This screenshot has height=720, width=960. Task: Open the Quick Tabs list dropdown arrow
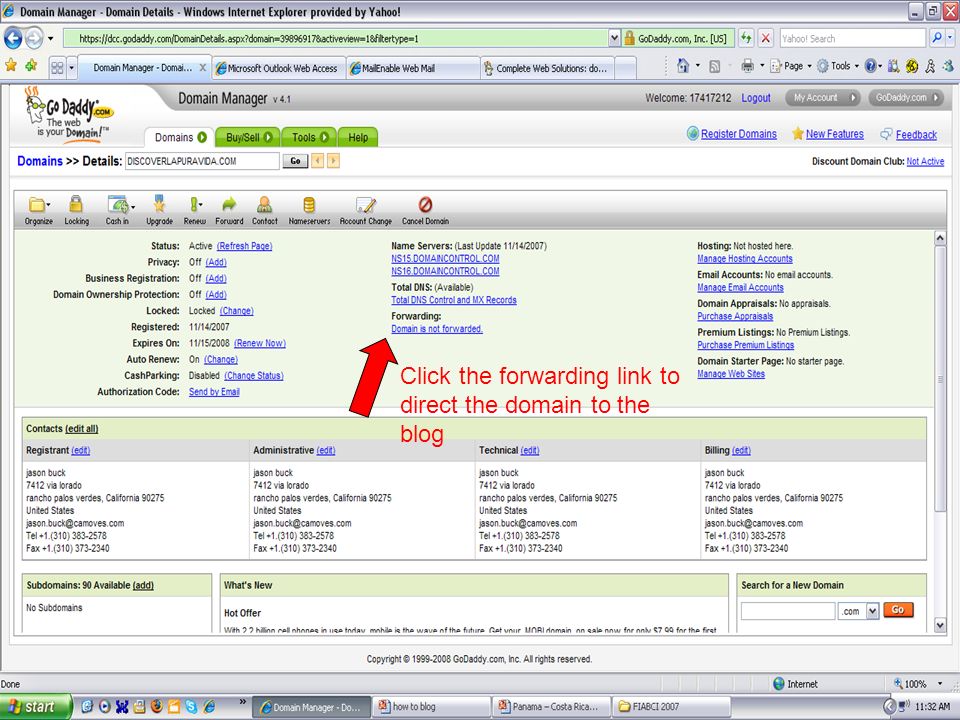coord(71,67)
